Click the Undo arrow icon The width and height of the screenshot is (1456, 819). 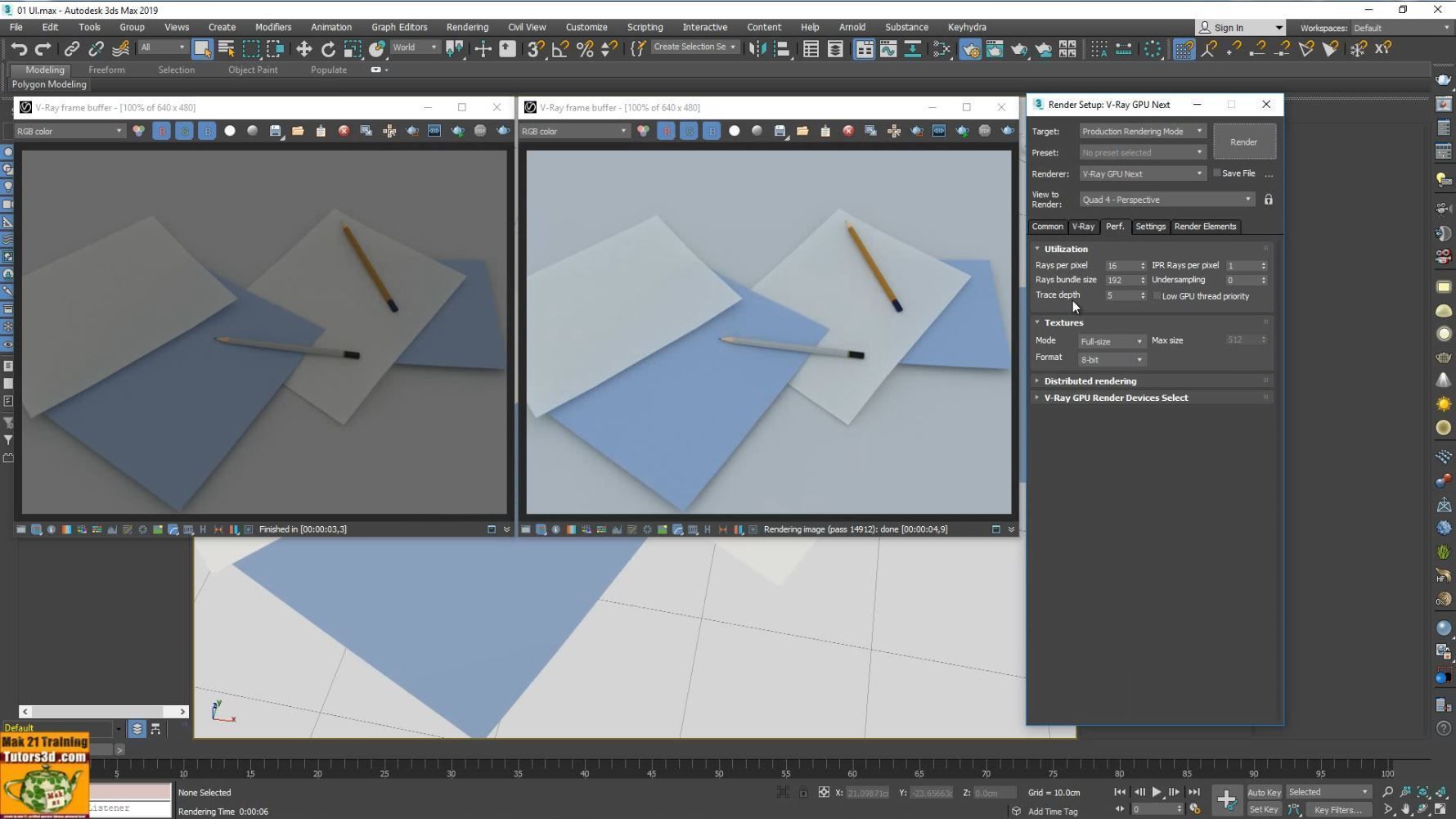(19, 49)
